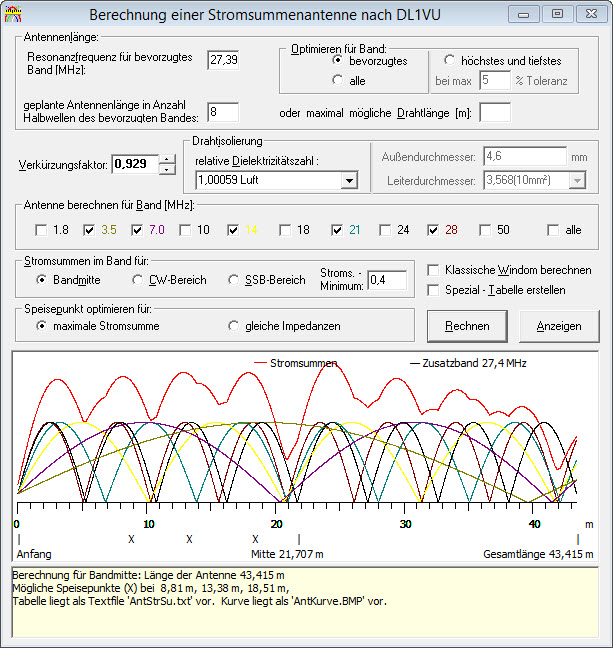This screenshot has height=648, width=613.
Task: Enable the 50 MHz band checkbox
Action: [x=485, y=230]
